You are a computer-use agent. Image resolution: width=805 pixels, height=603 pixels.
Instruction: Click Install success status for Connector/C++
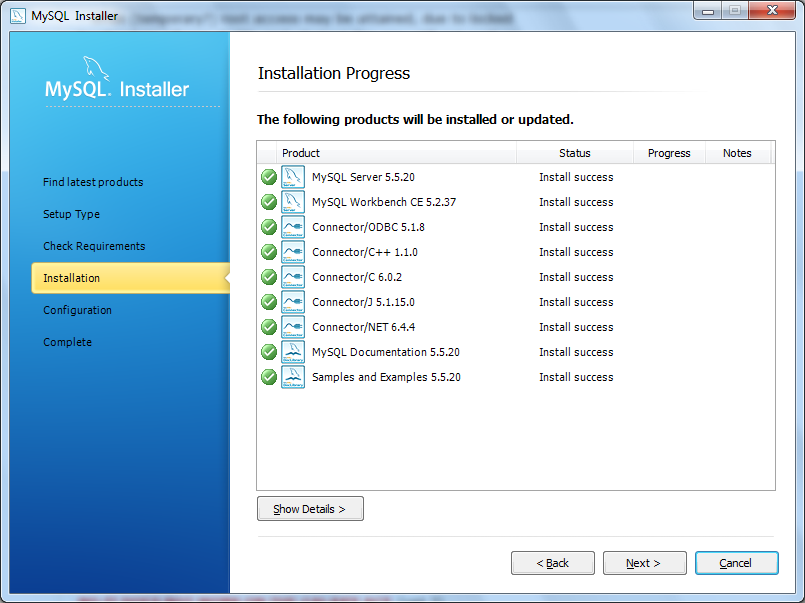[x=576, y=252]
